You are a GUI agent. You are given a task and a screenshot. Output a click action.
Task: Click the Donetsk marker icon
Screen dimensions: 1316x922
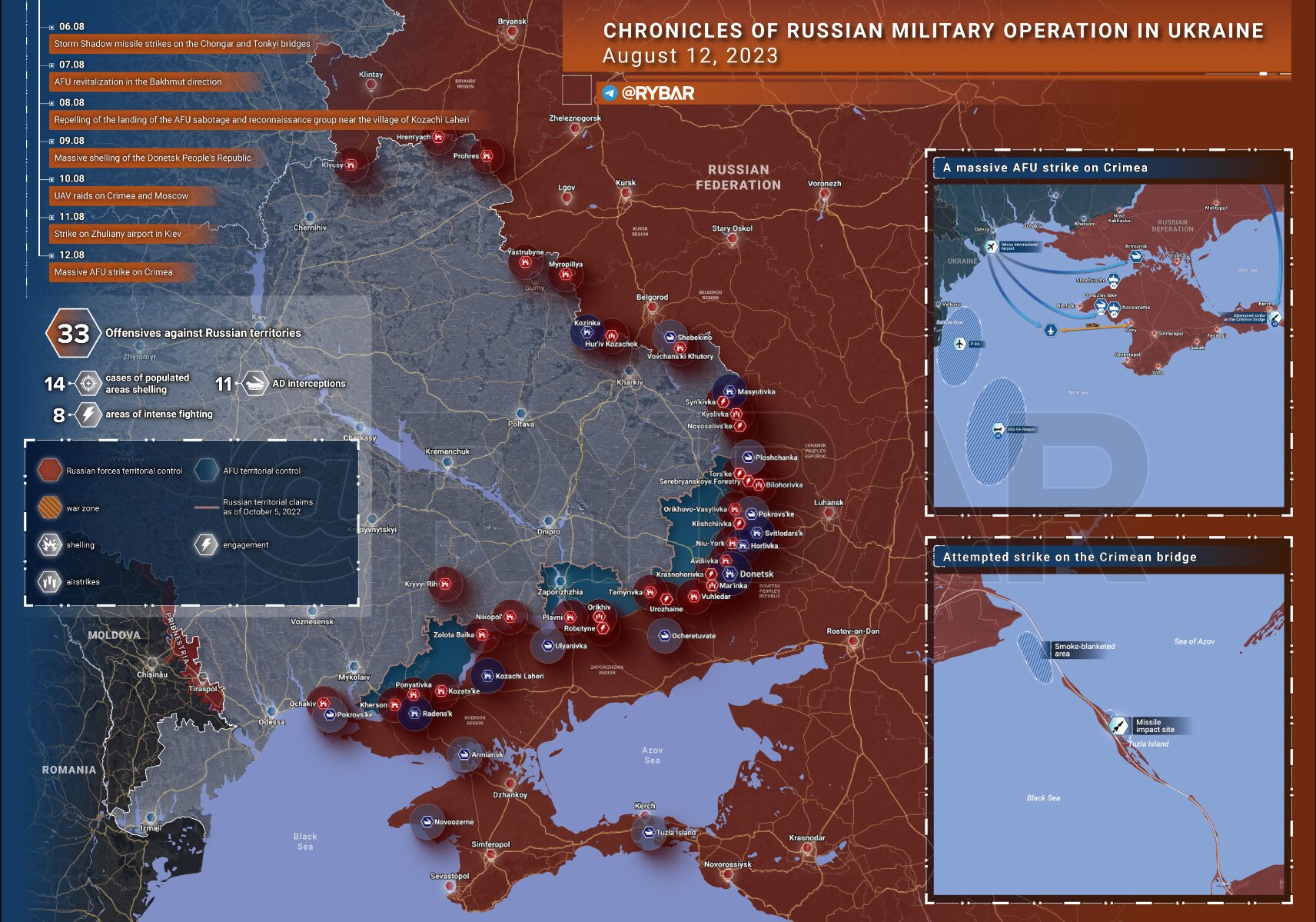tap(729, 574)
